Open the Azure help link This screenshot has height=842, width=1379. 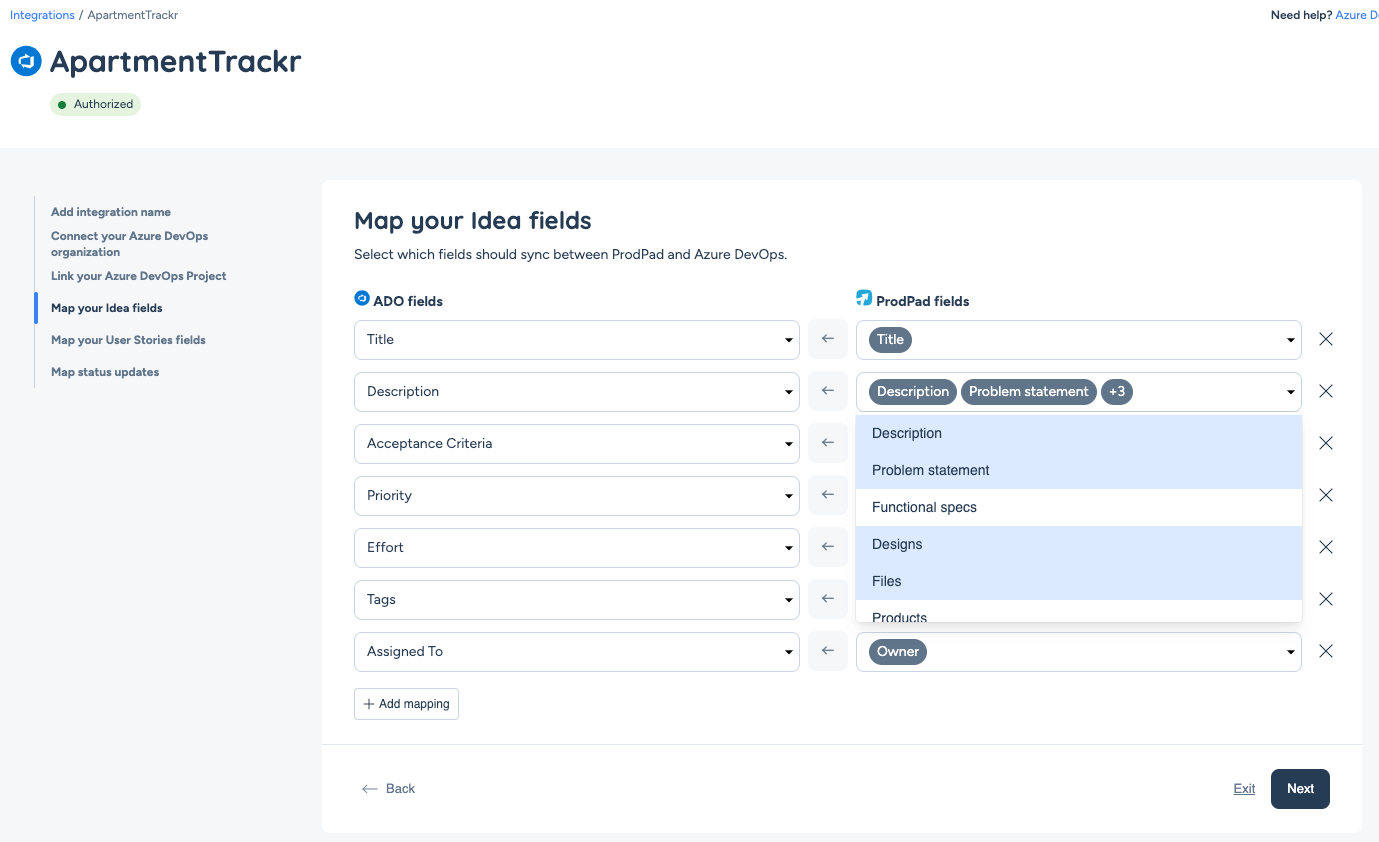[x=1358, y=15]
